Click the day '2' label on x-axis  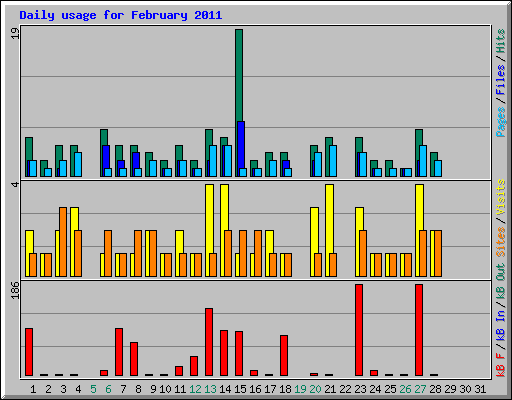coord(48,389)
